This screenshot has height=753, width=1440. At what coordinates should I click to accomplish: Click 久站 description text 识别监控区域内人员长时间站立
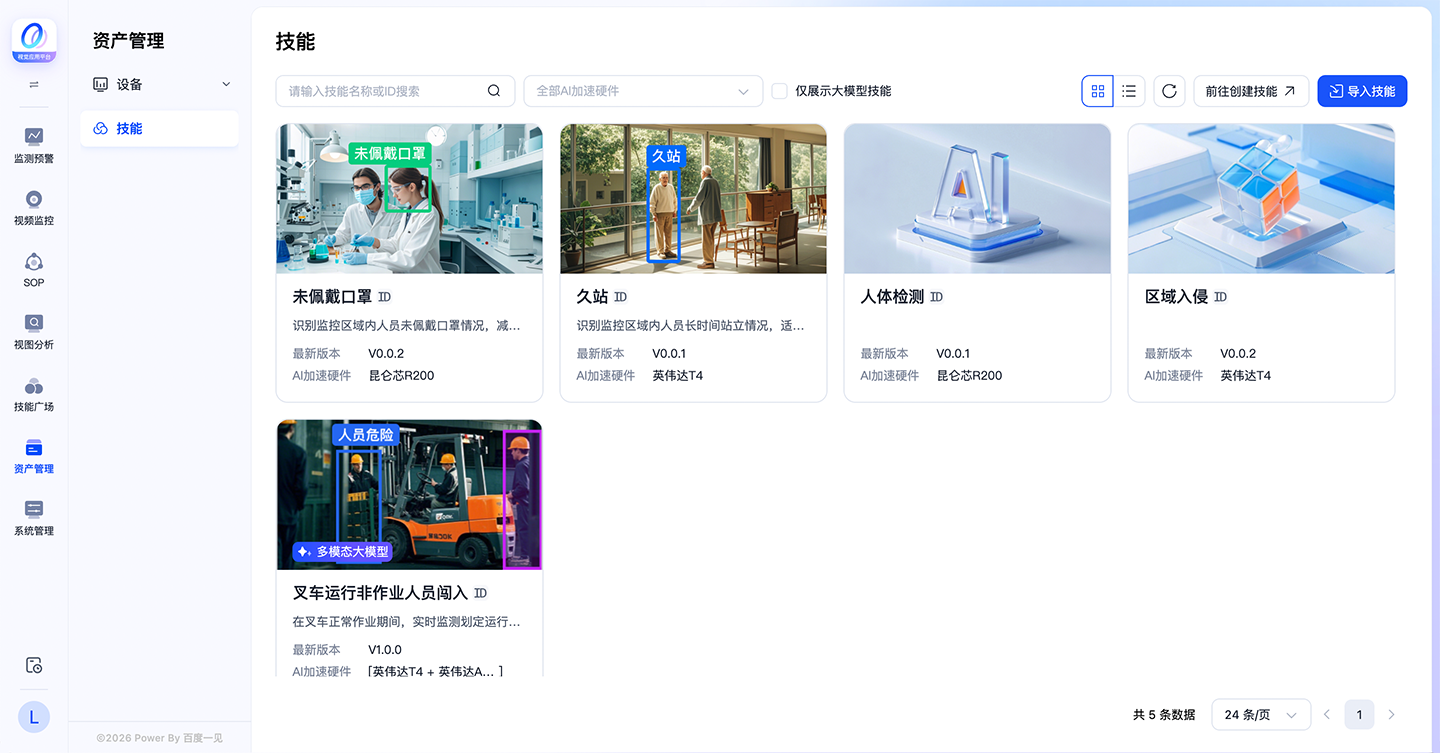click(x=691, y=326)
